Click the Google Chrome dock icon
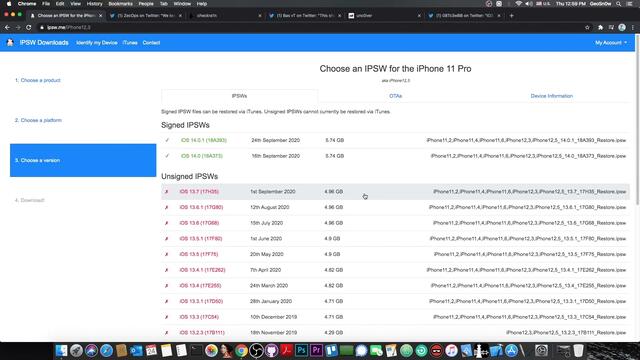 pyautogui.click(x=241, y=351)
